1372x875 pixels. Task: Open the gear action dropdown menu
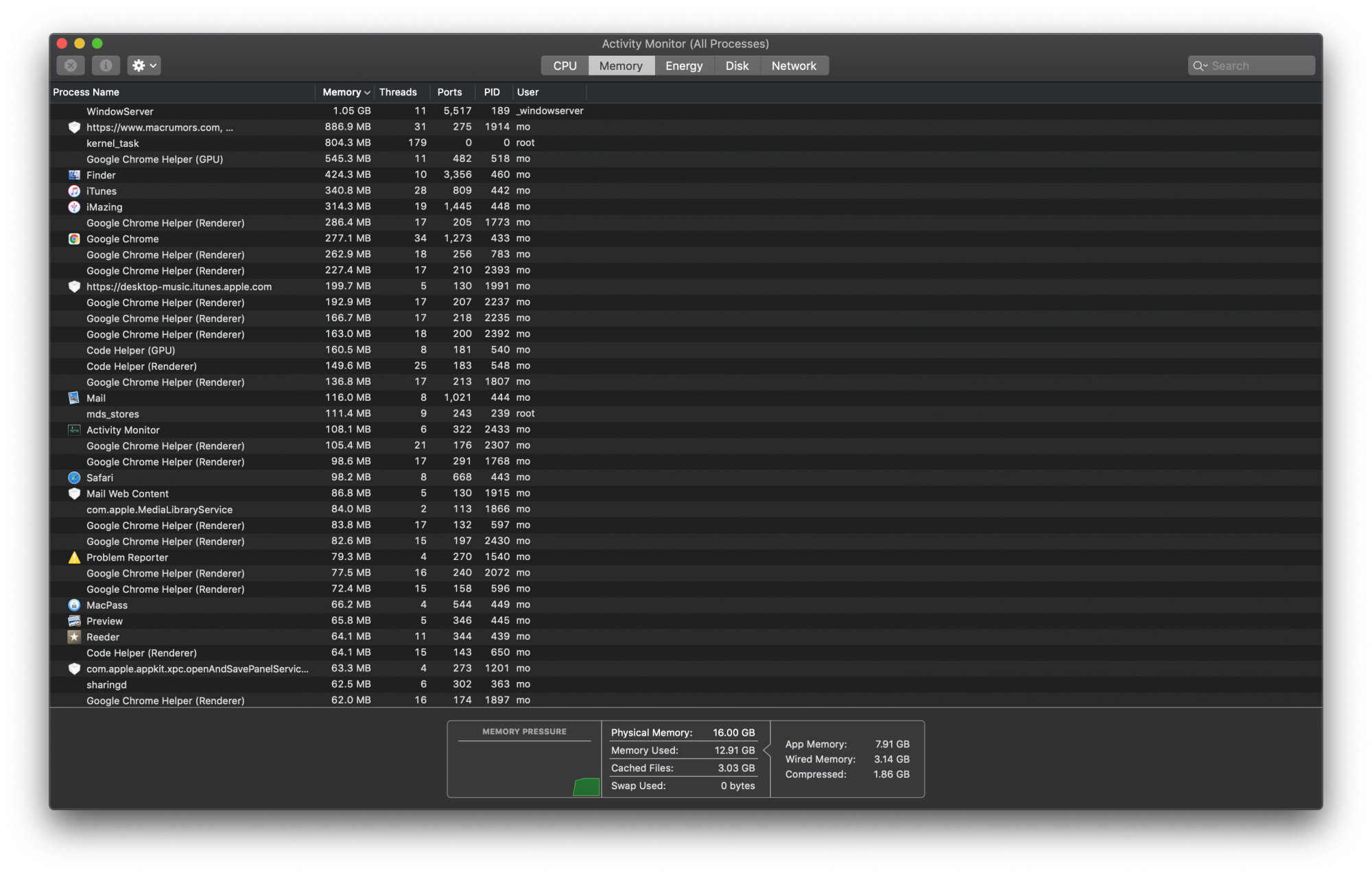pyautogui.click(x=144, y=66)
